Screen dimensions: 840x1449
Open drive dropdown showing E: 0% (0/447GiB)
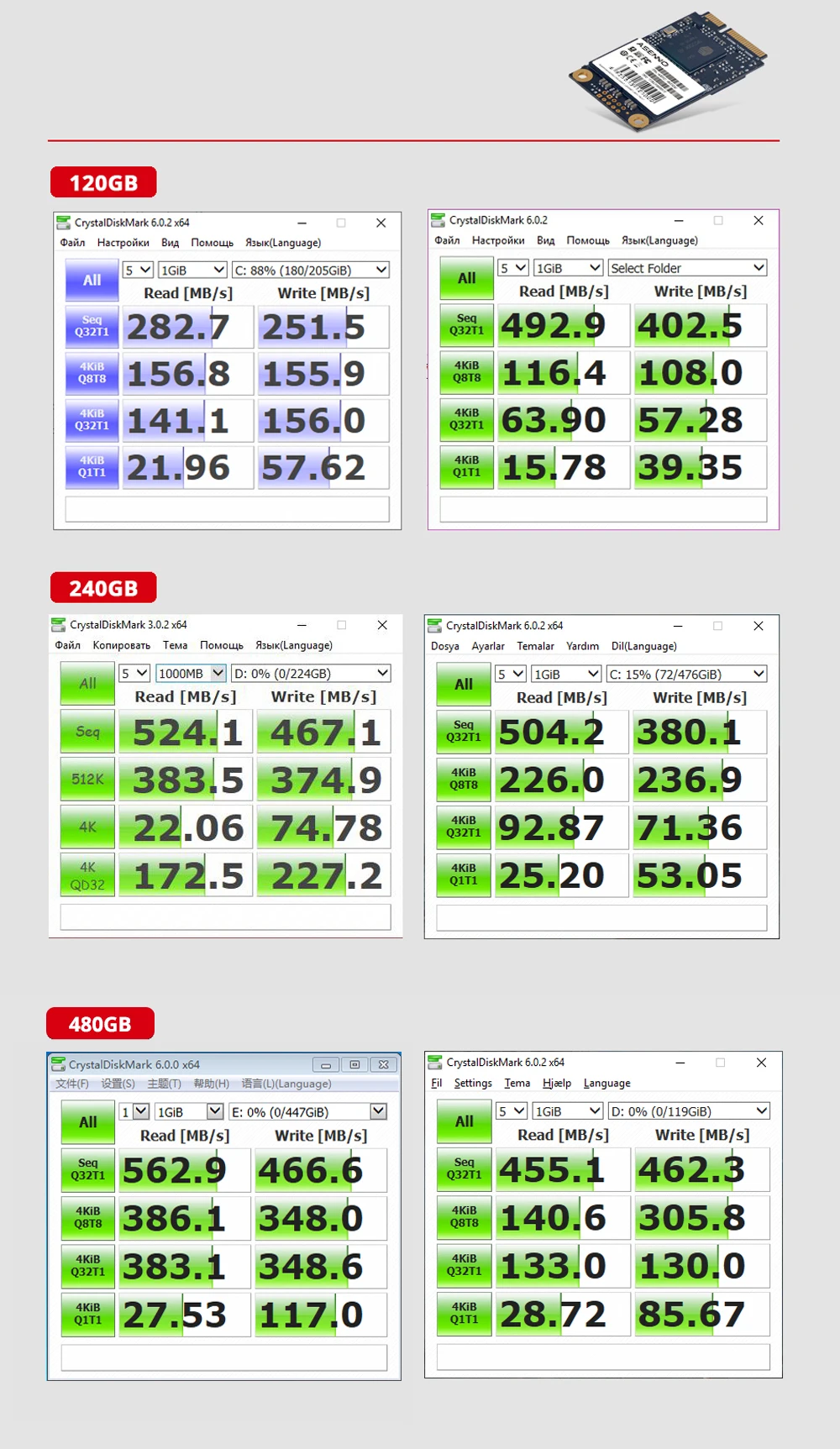tap(307, 1111)
